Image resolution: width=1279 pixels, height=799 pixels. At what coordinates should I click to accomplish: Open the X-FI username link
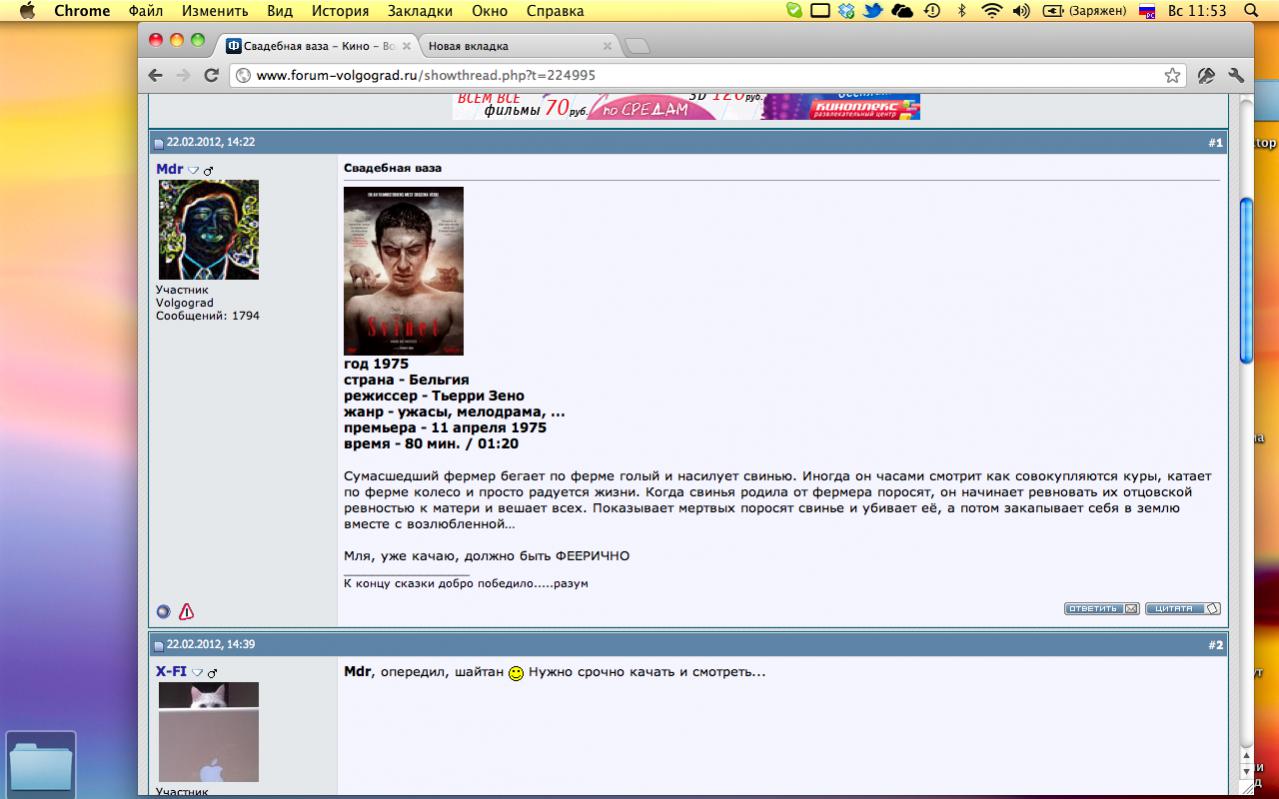171,671
